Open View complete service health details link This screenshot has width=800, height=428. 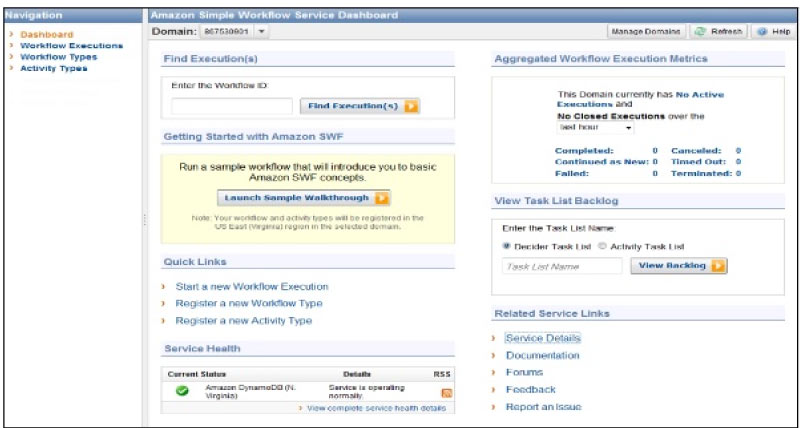pos(377,408)
